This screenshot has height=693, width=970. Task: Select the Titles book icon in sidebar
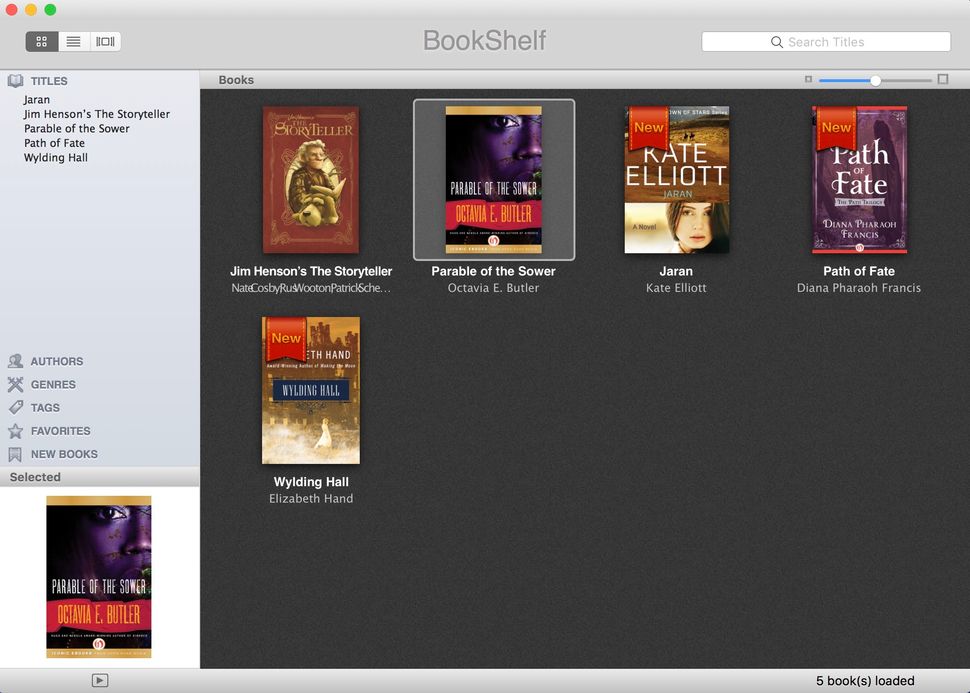click(x=14, y=80)
